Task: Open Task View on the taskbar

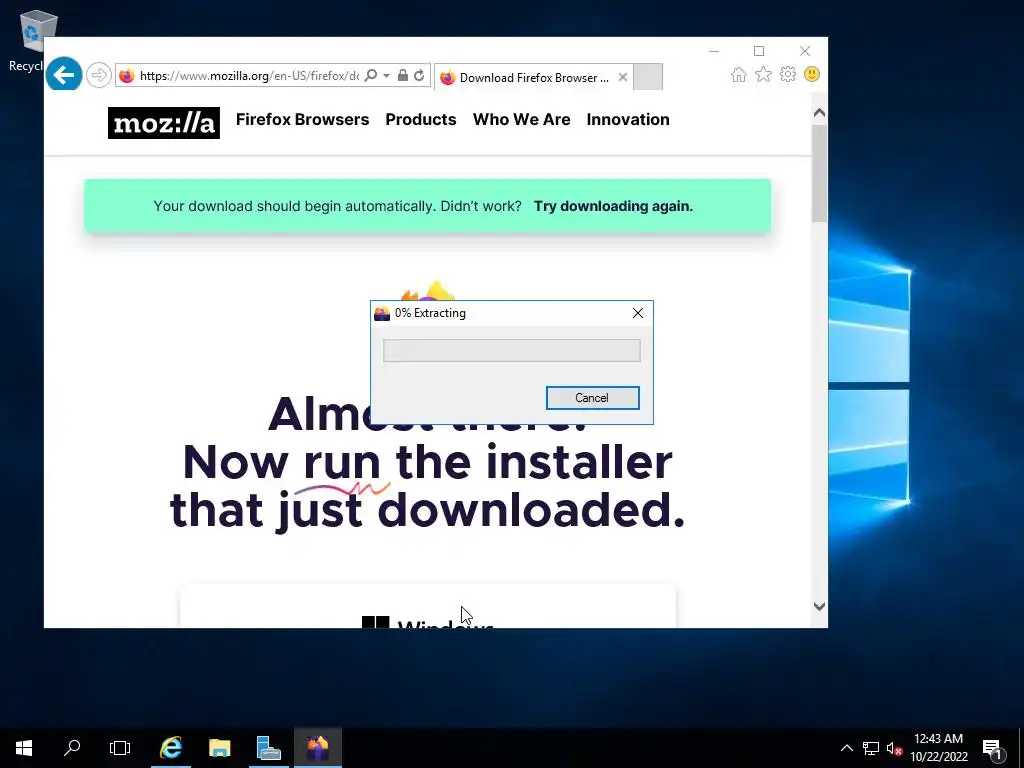Action: [120, 748]
